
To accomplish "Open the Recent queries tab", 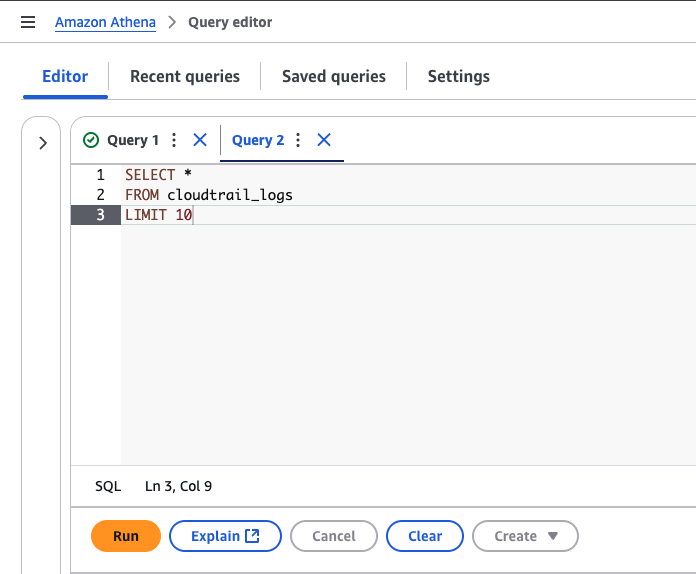I will point(185,76).
